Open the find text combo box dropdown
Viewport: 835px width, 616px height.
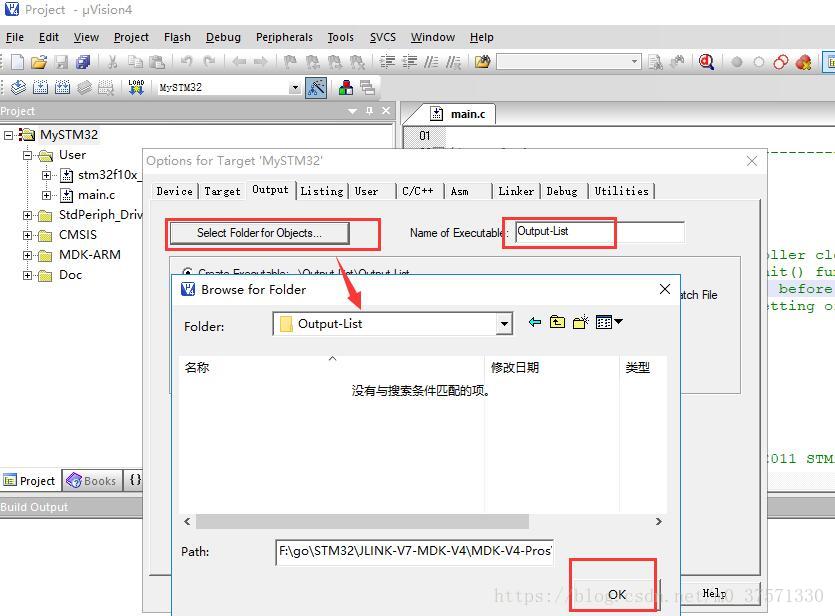(634, 62)
